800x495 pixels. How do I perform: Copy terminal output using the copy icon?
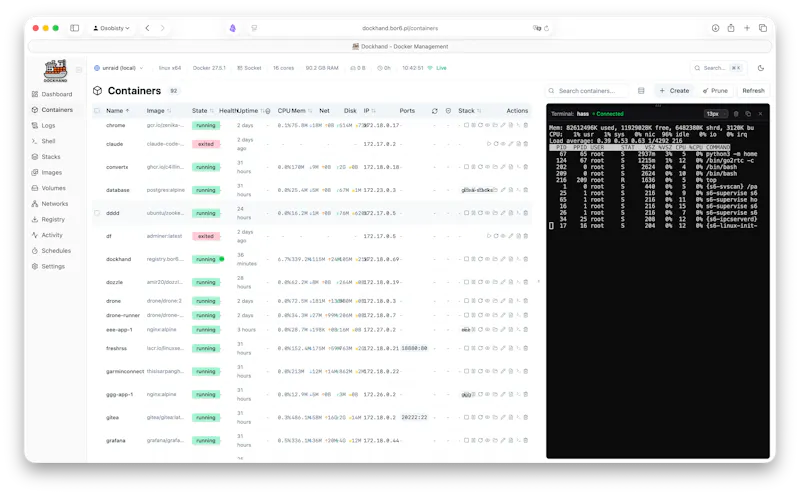[748, 114]
